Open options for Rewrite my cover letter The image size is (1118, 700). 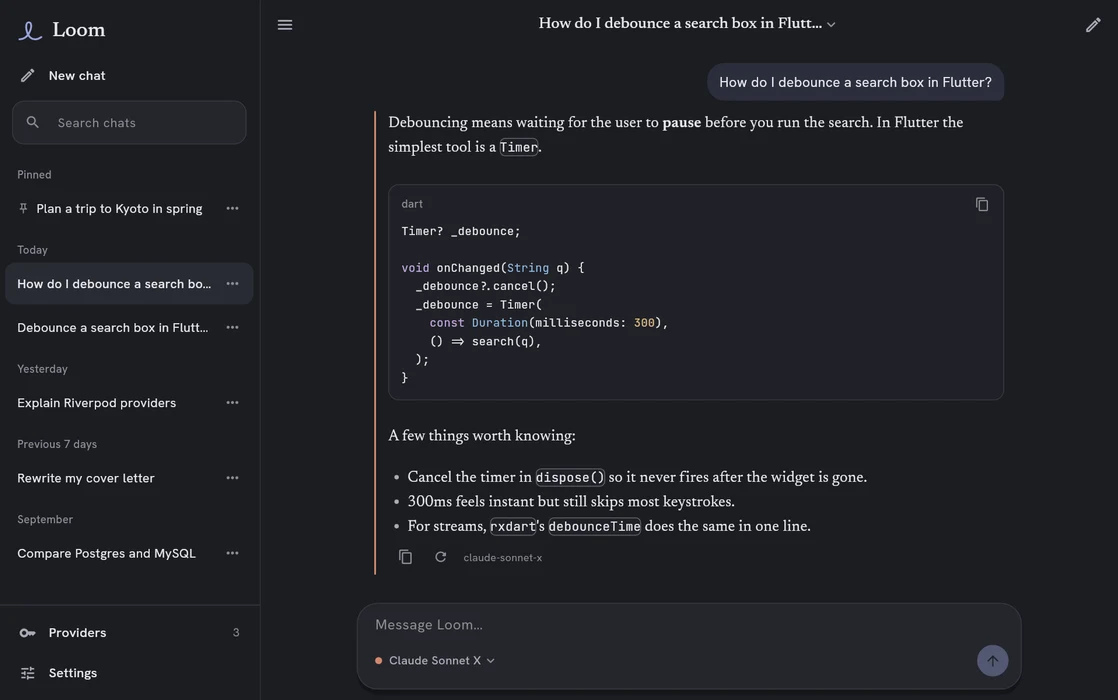pyautogui.click(x=232, y=478)
